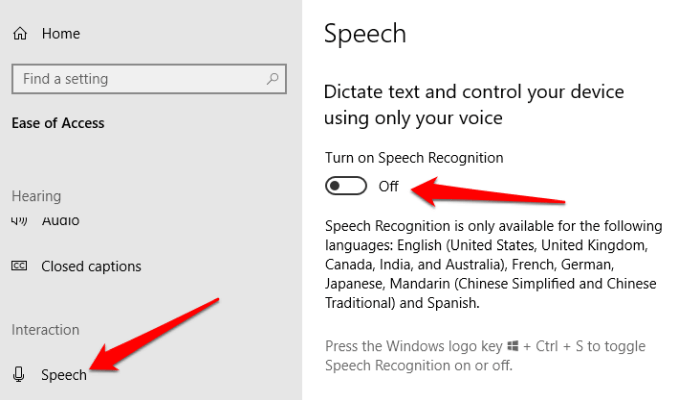Click the Speech page title
680x400 pixels.
(365, 33)
